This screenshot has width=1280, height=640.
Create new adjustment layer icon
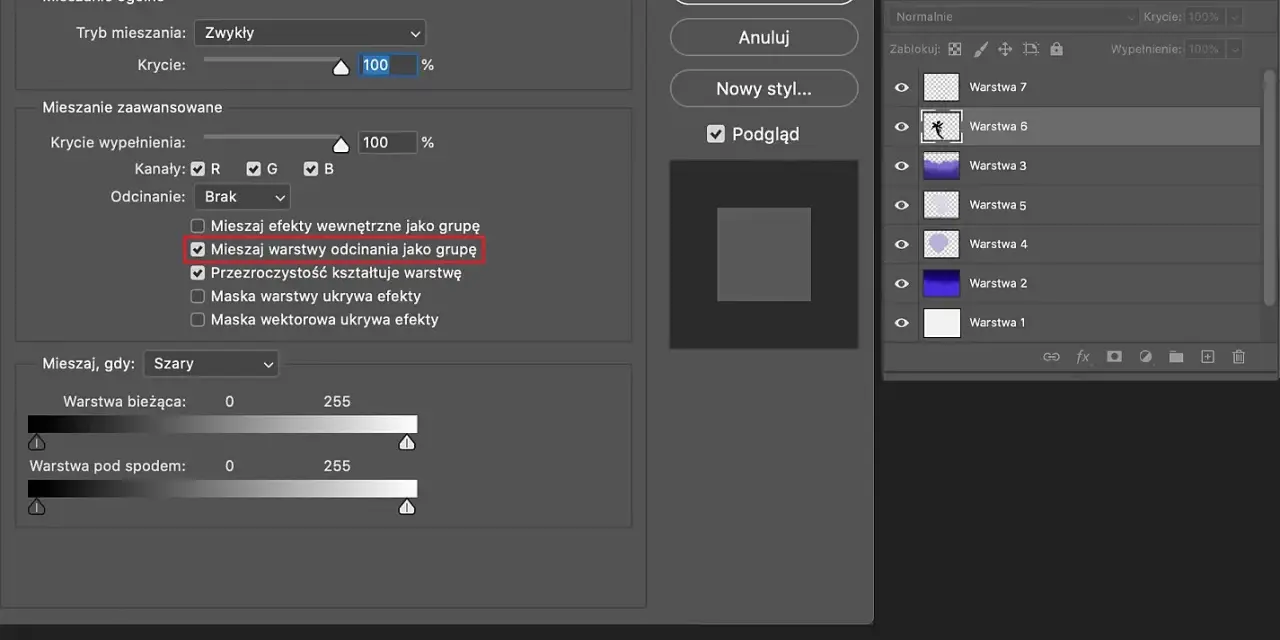(1146, 357)
